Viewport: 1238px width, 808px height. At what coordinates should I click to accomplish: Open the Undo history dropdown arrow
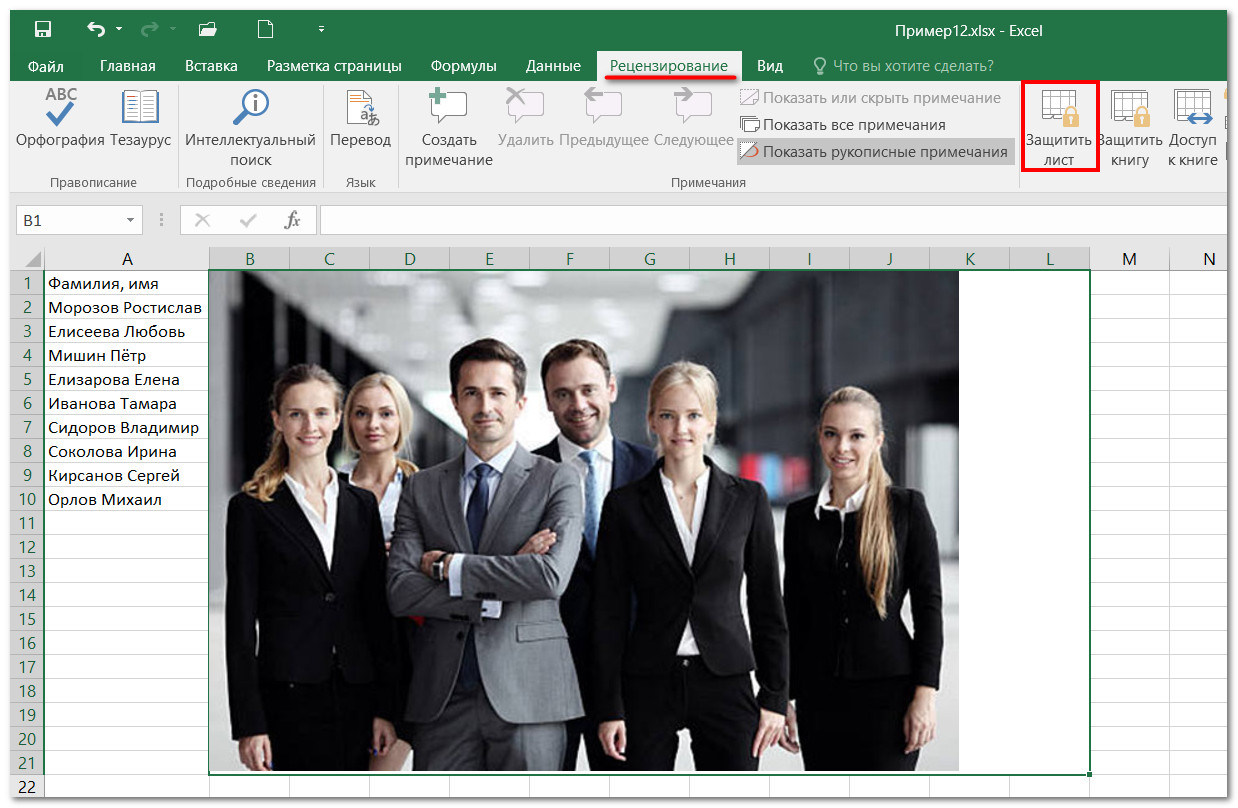pyautogui.click(x=119, y=29)
